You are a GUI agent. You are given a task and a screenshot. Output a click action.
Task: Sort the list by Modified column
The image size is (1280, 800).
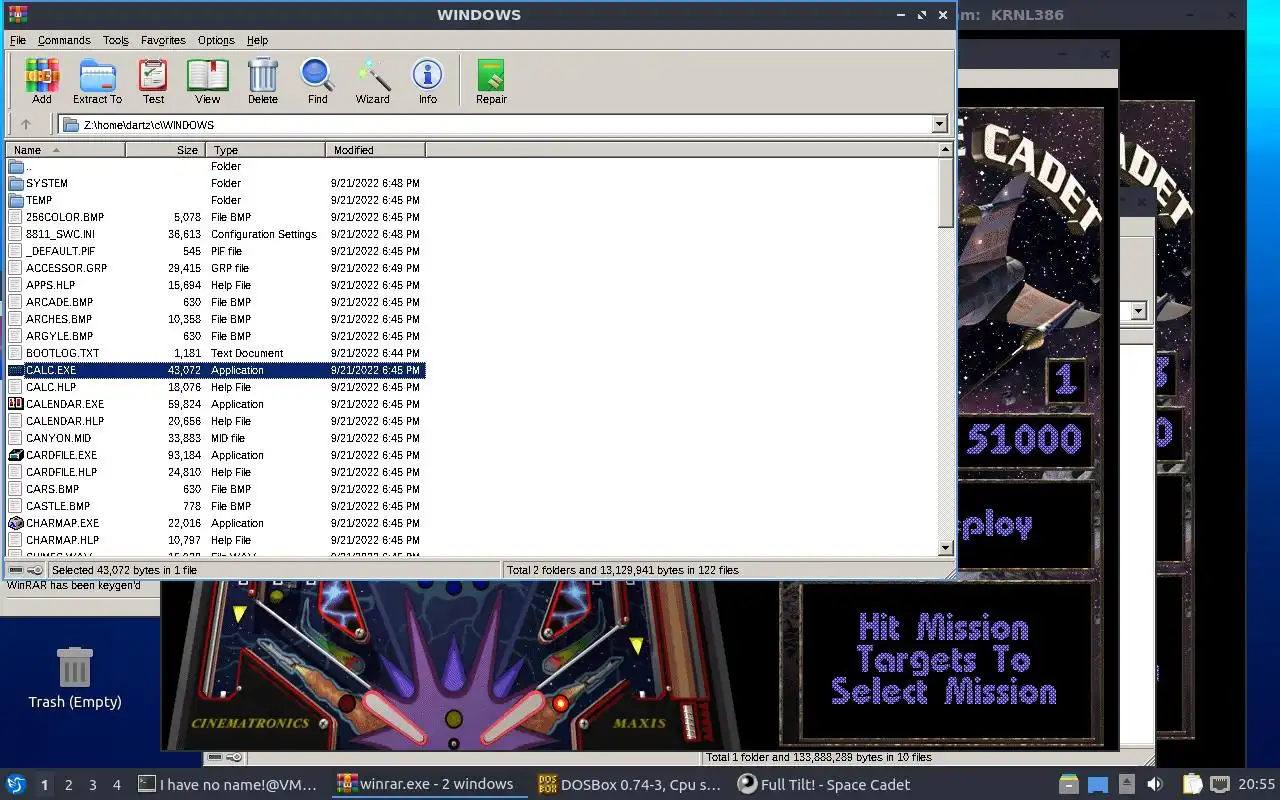(375, 150)
